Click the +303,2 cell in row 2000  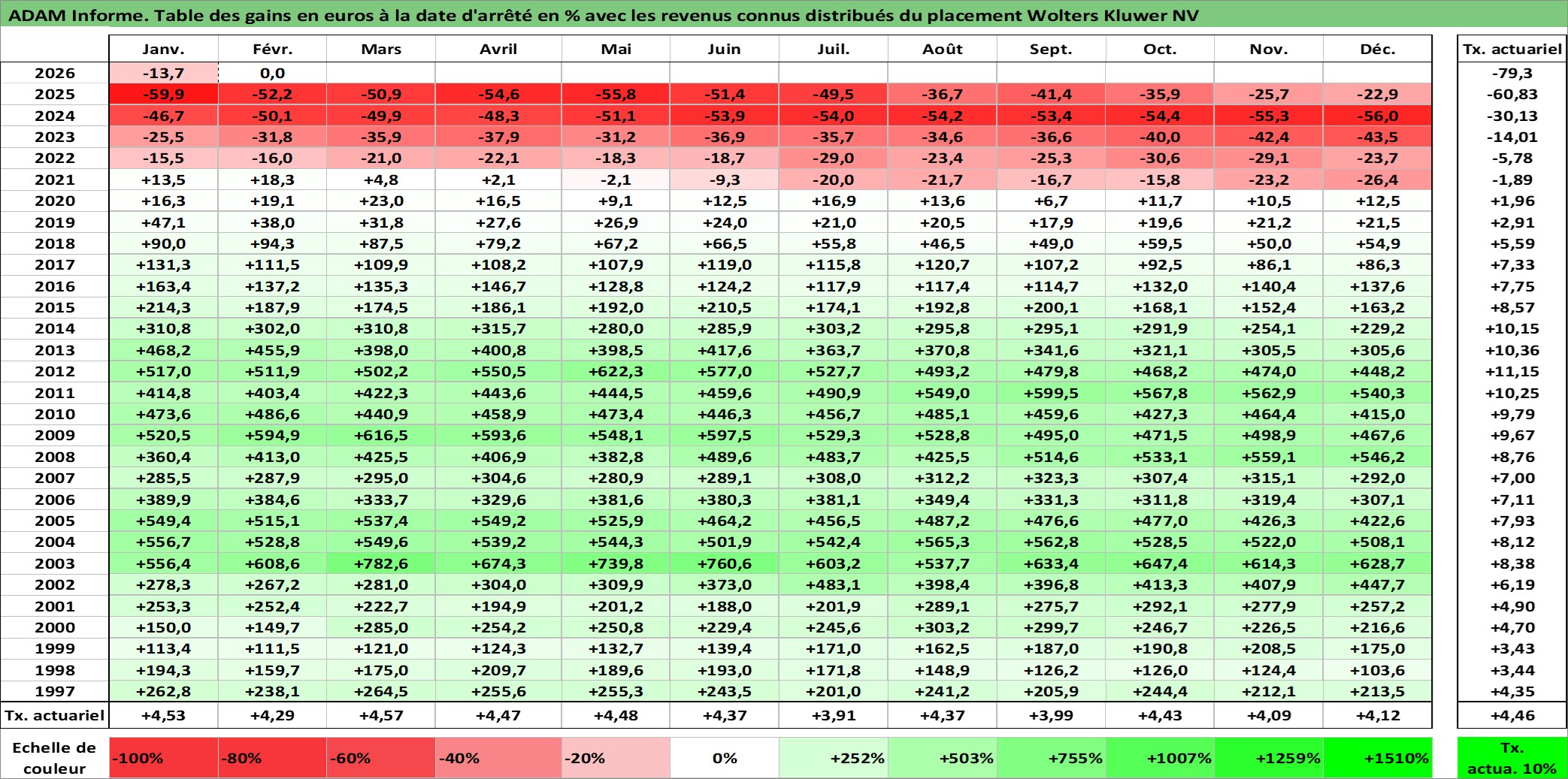943,627
